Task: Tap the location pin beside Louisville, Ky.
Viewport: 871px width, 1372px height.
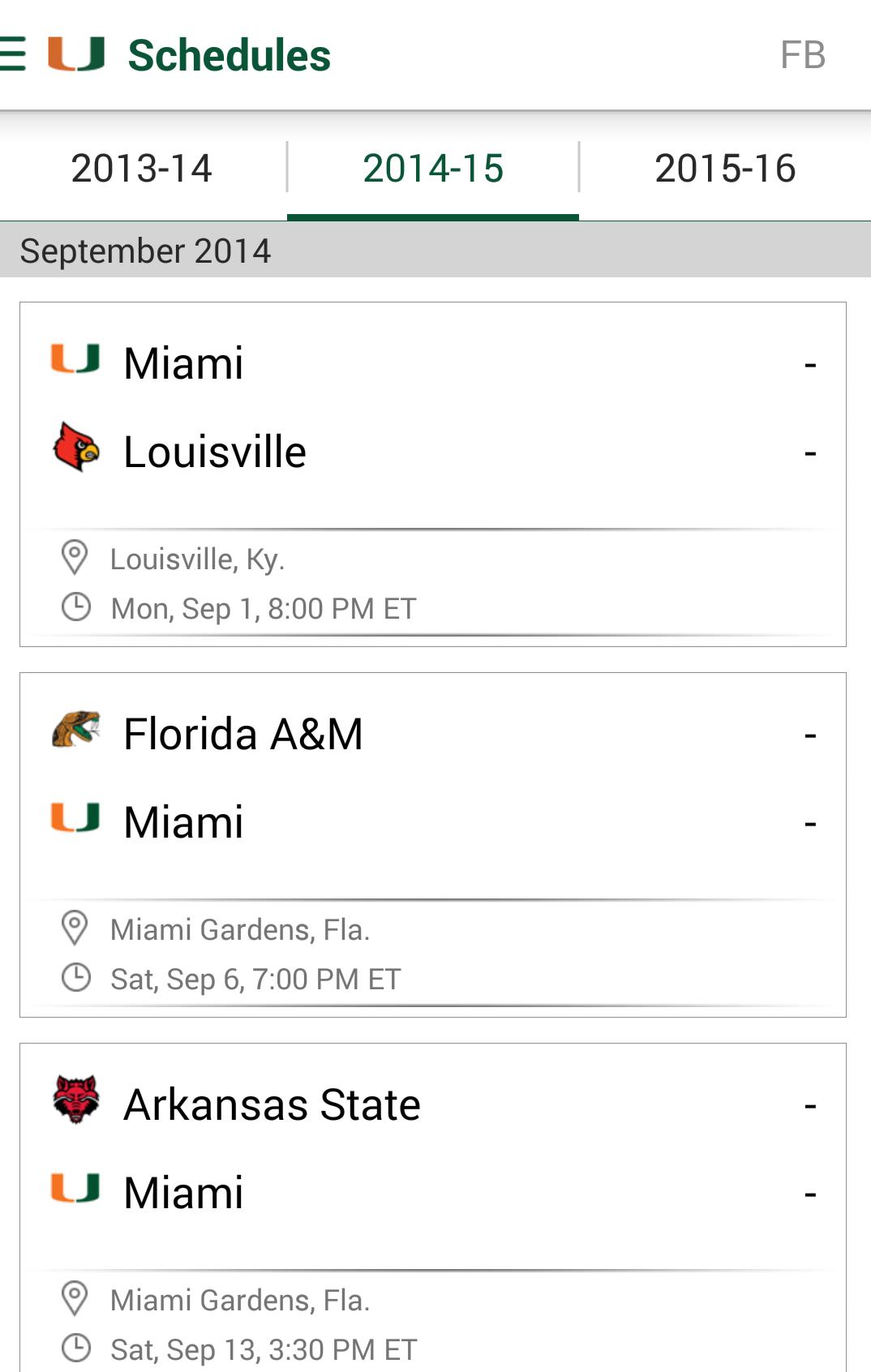Action: (x=75, y=558)
